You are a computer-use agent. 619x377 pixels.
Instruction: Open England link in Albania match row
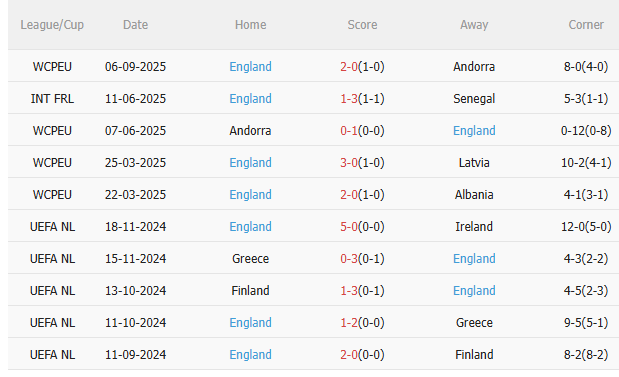click(250, 194)
